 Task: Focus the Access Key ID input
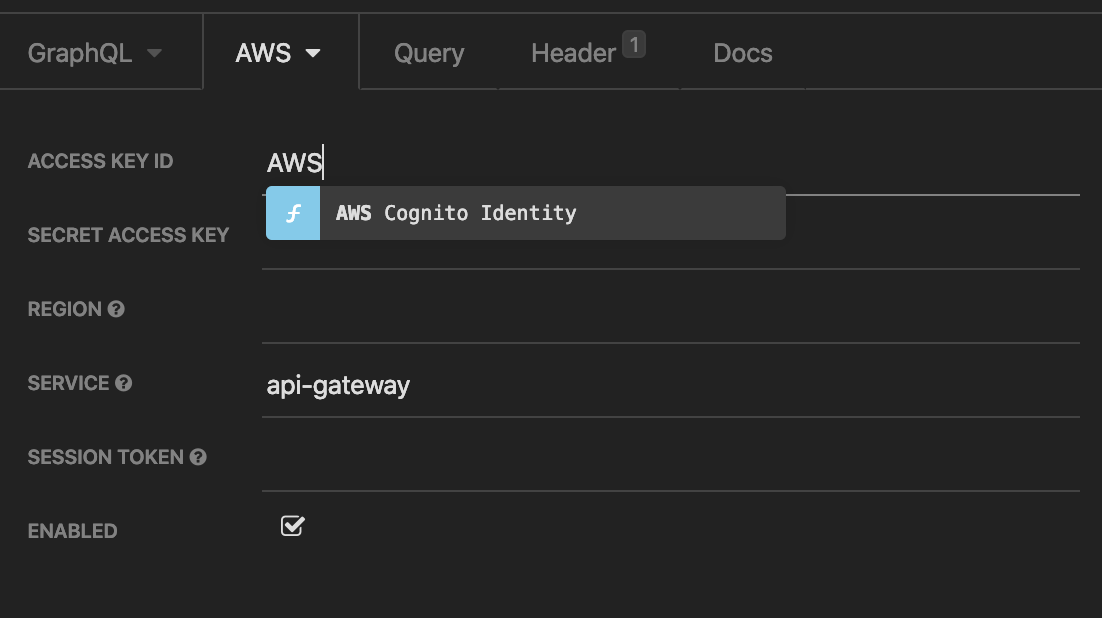click(x=670, y=162)
